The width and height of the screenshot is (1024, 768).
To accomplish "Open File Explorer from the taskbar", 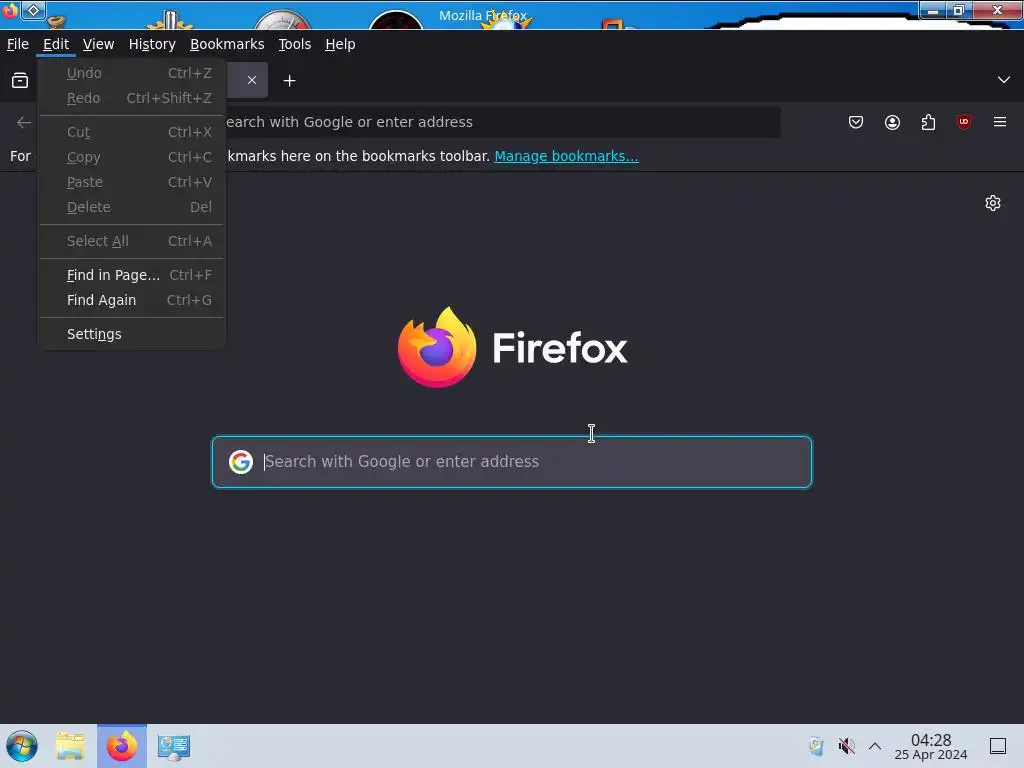I will click(x=71, y=746).
